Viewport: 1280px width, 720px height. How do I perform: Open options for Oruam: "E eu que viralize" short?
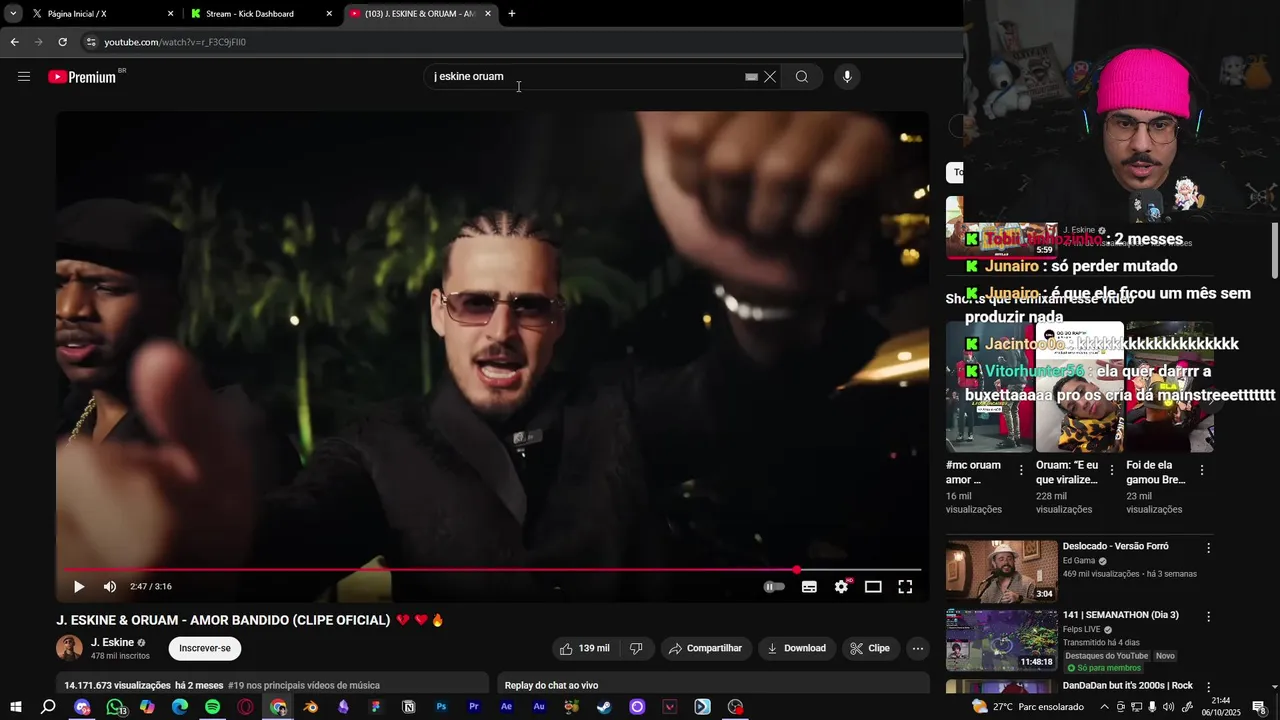[x=1111, y=470]
